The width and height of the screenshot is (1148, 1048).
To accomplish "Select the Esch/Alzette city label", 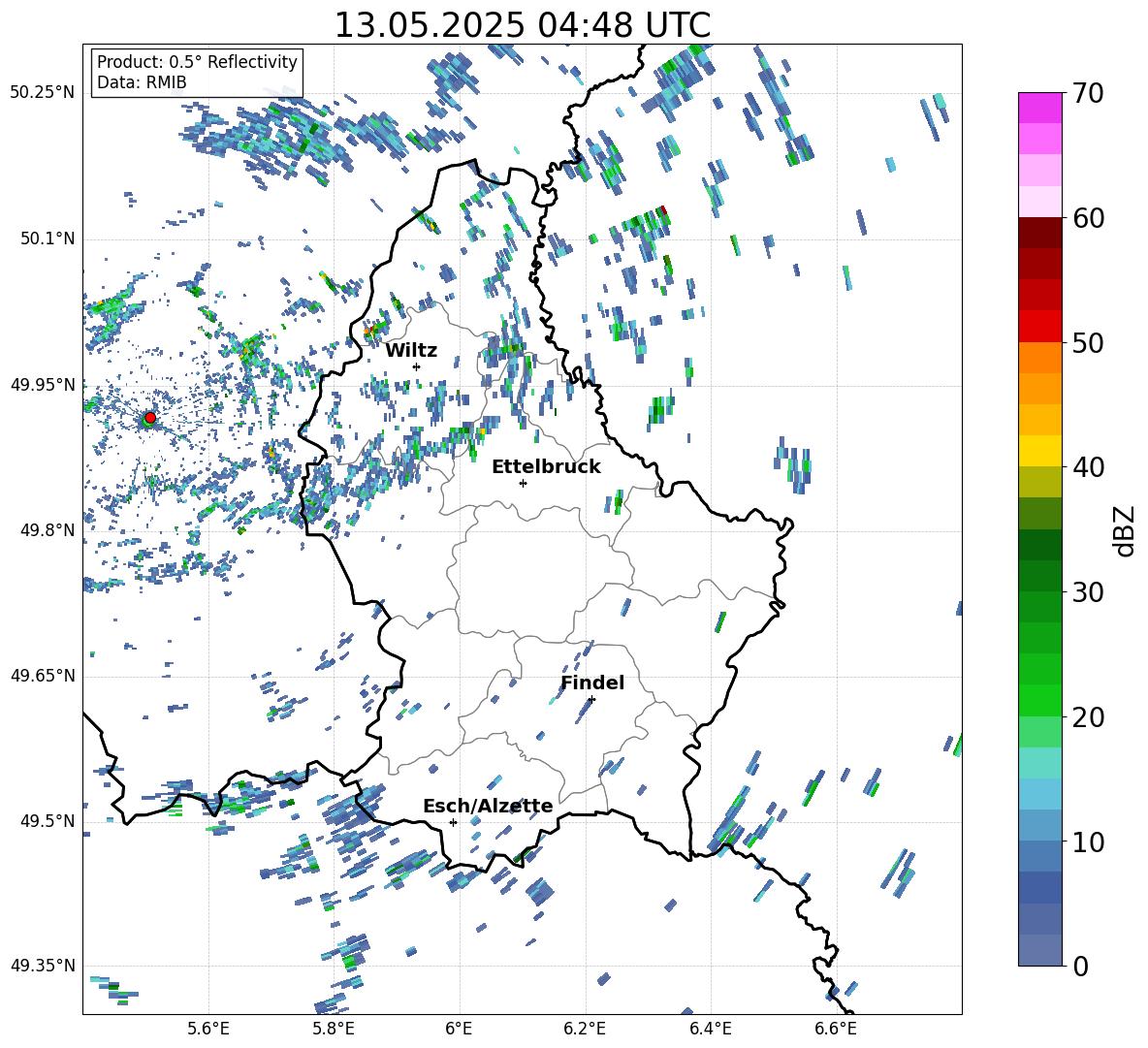I will coord(488,806).
